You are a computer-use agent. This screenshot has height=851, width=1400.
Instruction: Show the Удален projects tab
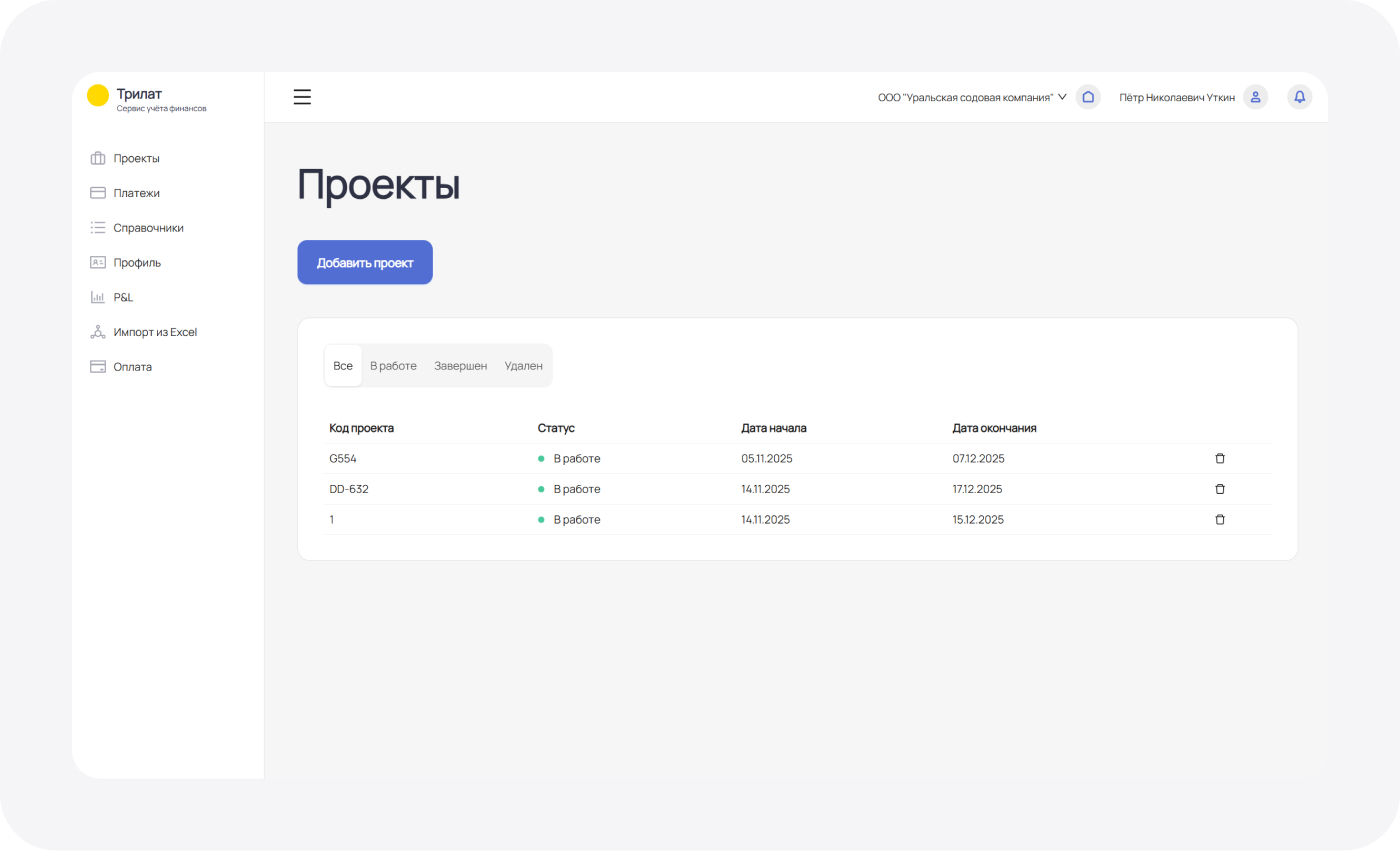[523, 366]
